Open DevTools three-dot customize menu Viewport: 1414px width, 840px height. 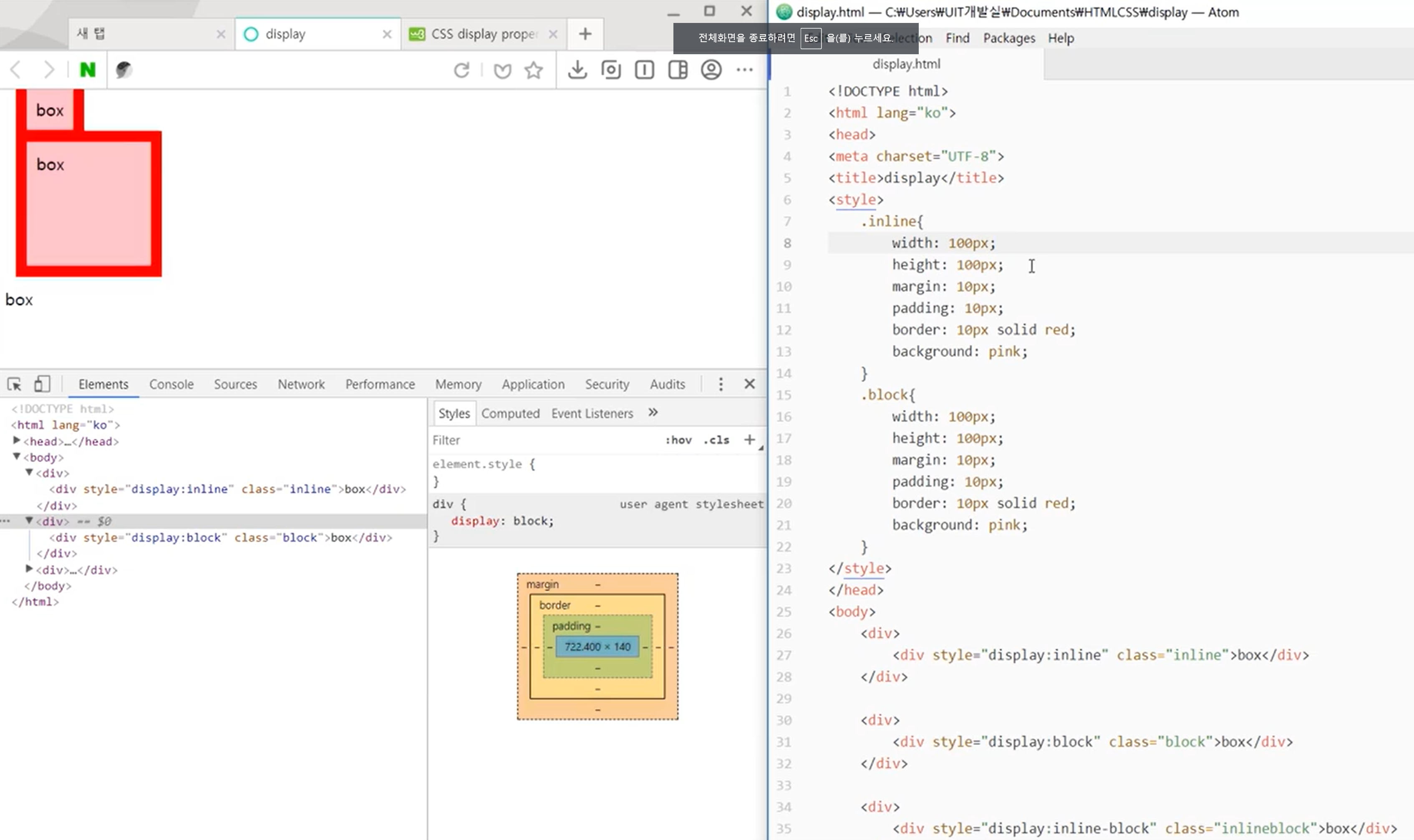720,385
